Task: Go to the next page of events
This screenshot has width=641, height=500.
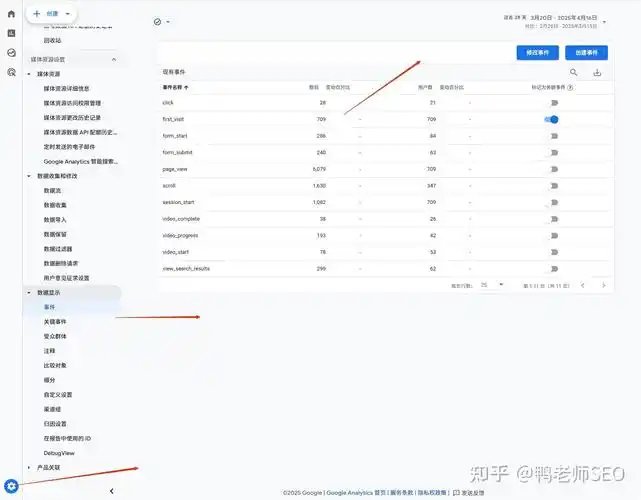Action: pyautogui.click(x=603, y=285)
